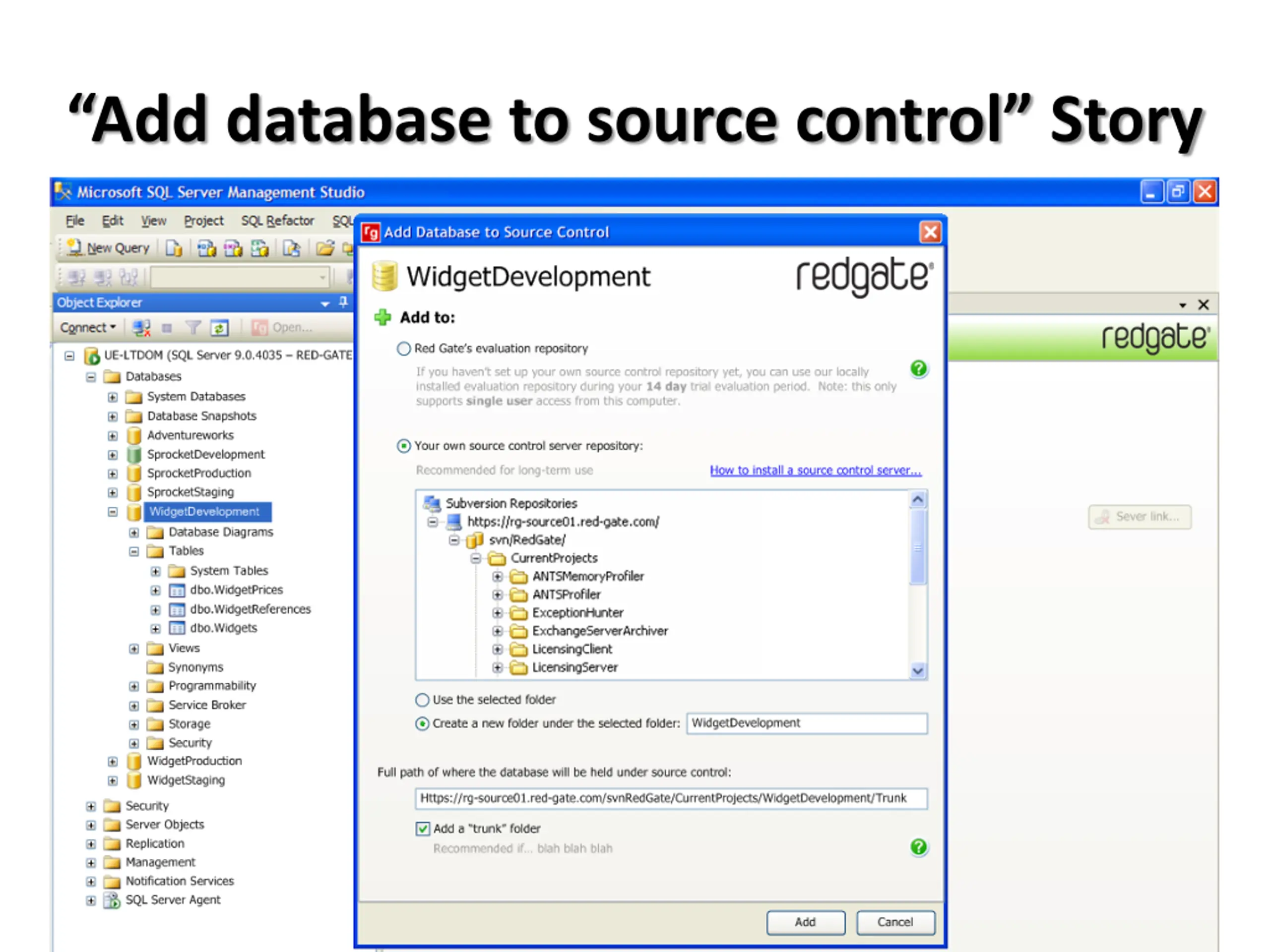
Task: Open the available databases combo box
Action: tap(240, 278)
